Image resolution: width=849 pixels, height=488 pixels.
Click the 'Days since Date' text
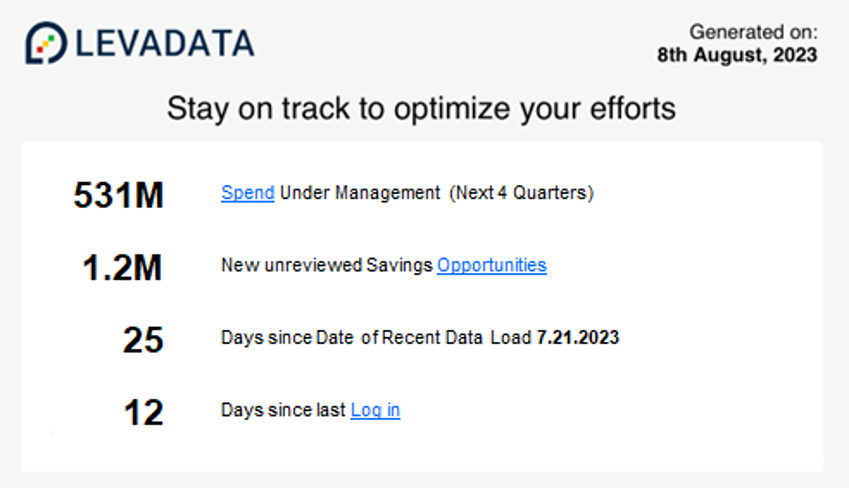(287, 338)
